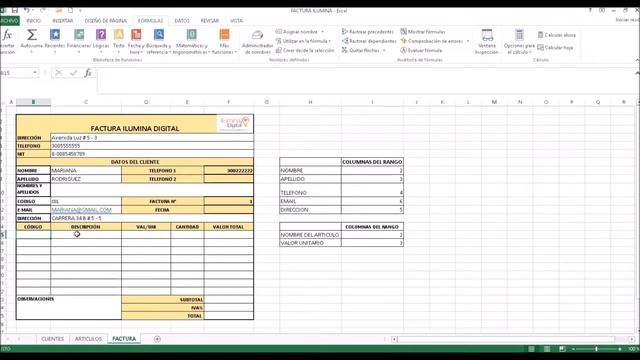Viewport: 640px width, 360px height.
Task: Switch to the DISEÑO DE PÁGINA tab
Action: tap(106, 20)
